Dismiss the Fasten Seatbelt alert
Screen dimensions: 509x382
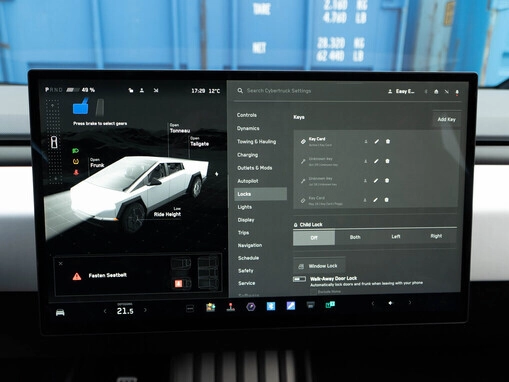[61, 264]
